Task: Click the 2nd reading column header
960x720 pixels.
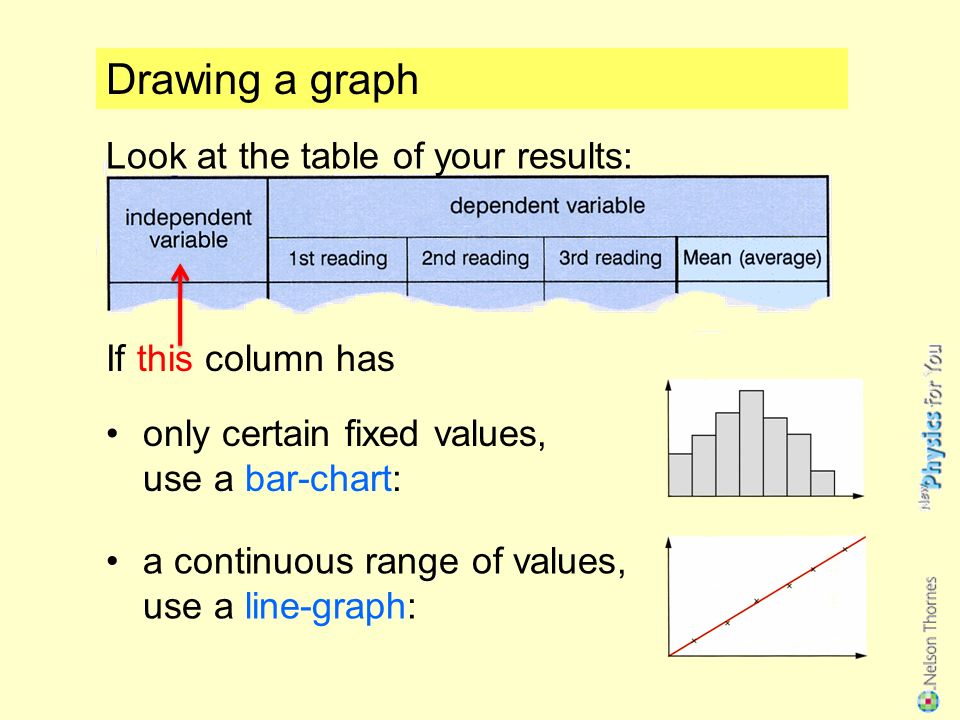Action: point(475,259)
